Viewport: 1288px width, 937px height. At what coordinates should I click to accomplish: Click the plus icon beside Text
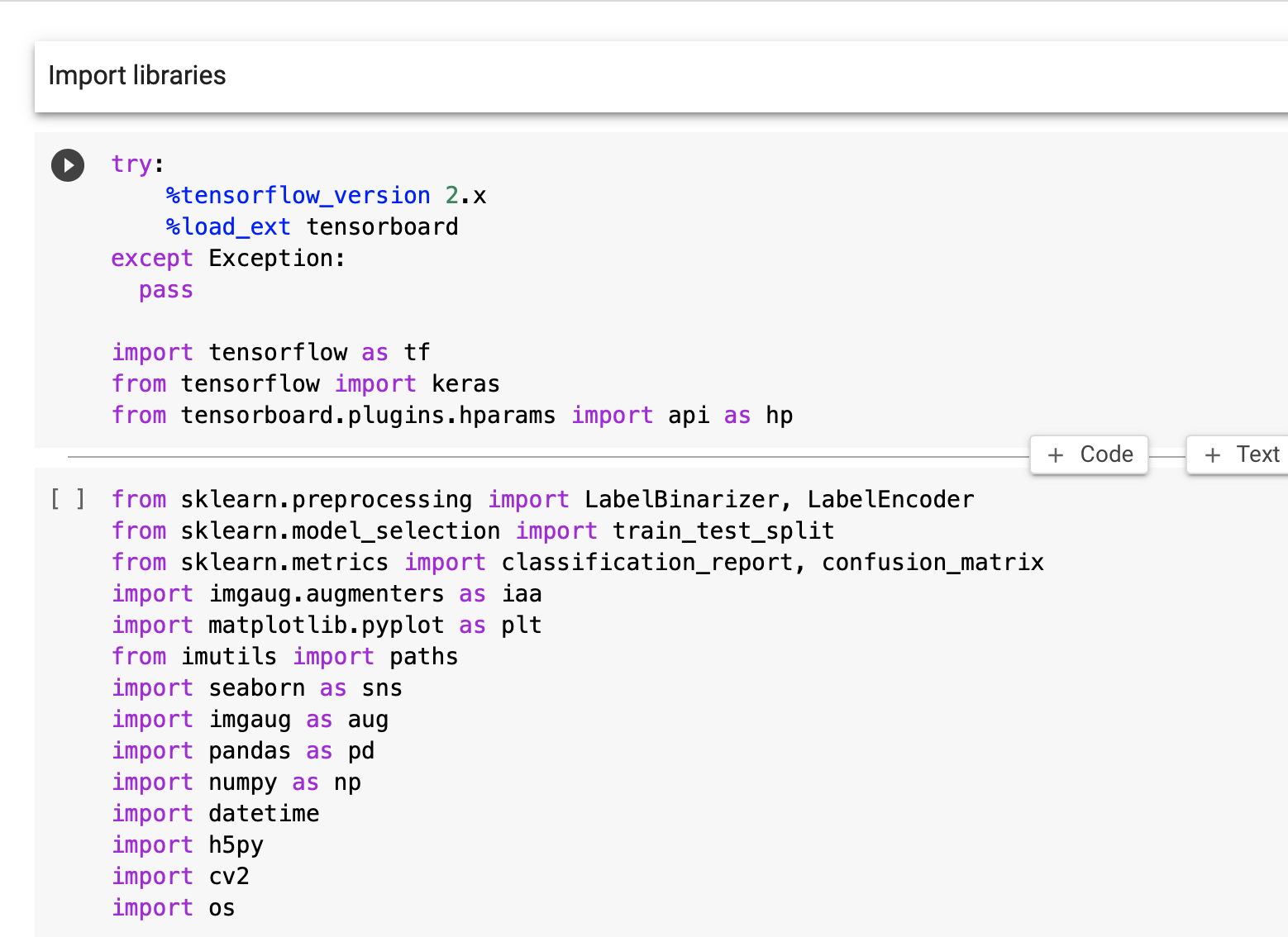(1213, 455)
